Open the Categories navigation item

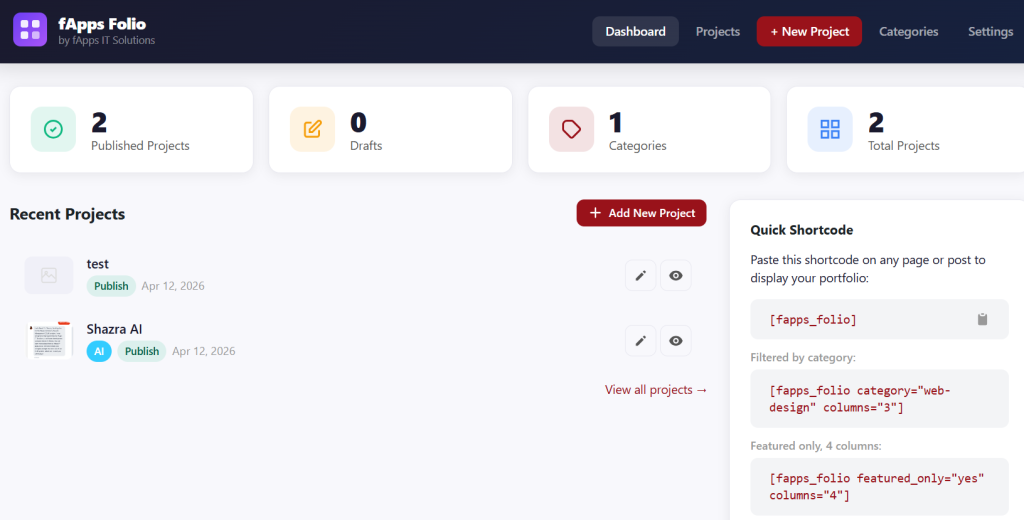tap(908, 31)
